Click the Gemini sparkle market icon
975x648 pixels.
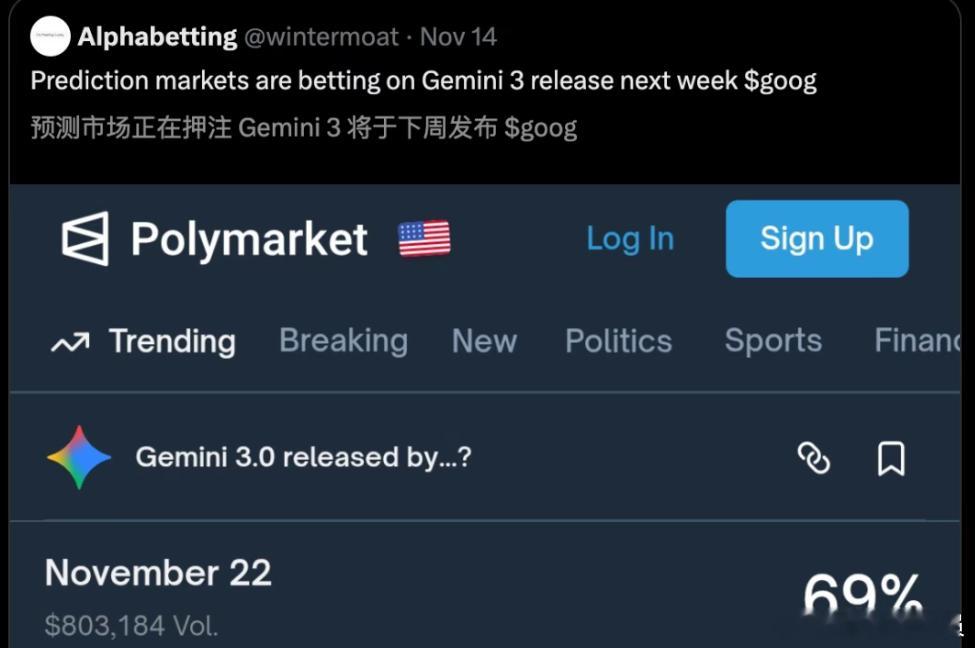(79, 457)
